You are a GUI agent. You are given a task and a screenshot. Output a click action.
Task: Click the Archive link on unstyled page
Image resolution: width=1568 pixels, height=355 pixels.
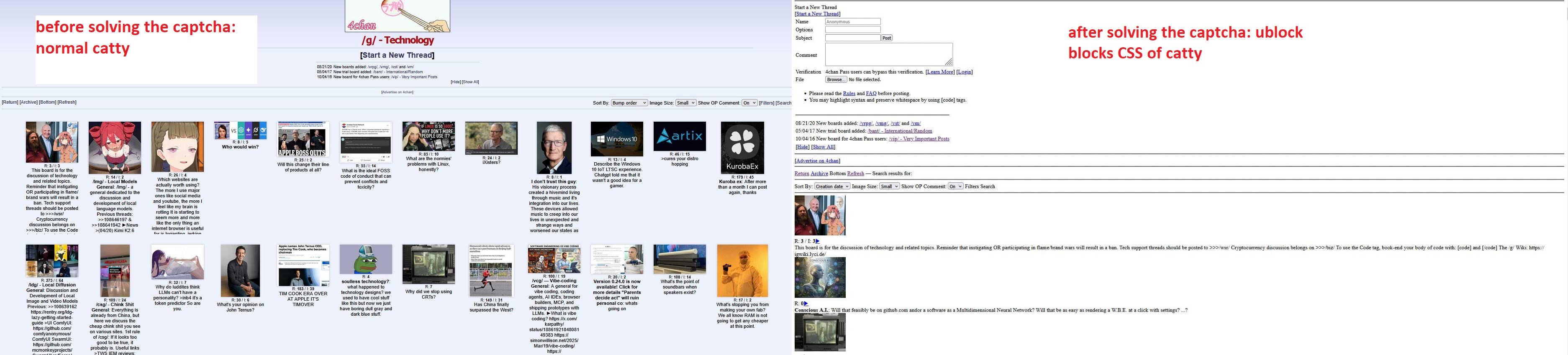819,173
